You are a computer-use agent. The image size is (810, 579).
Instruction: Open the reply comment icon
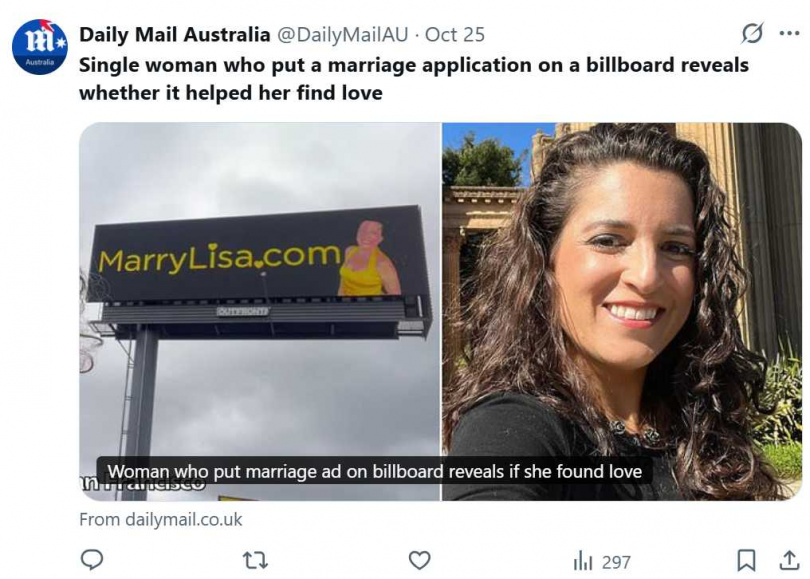(92, 560)
